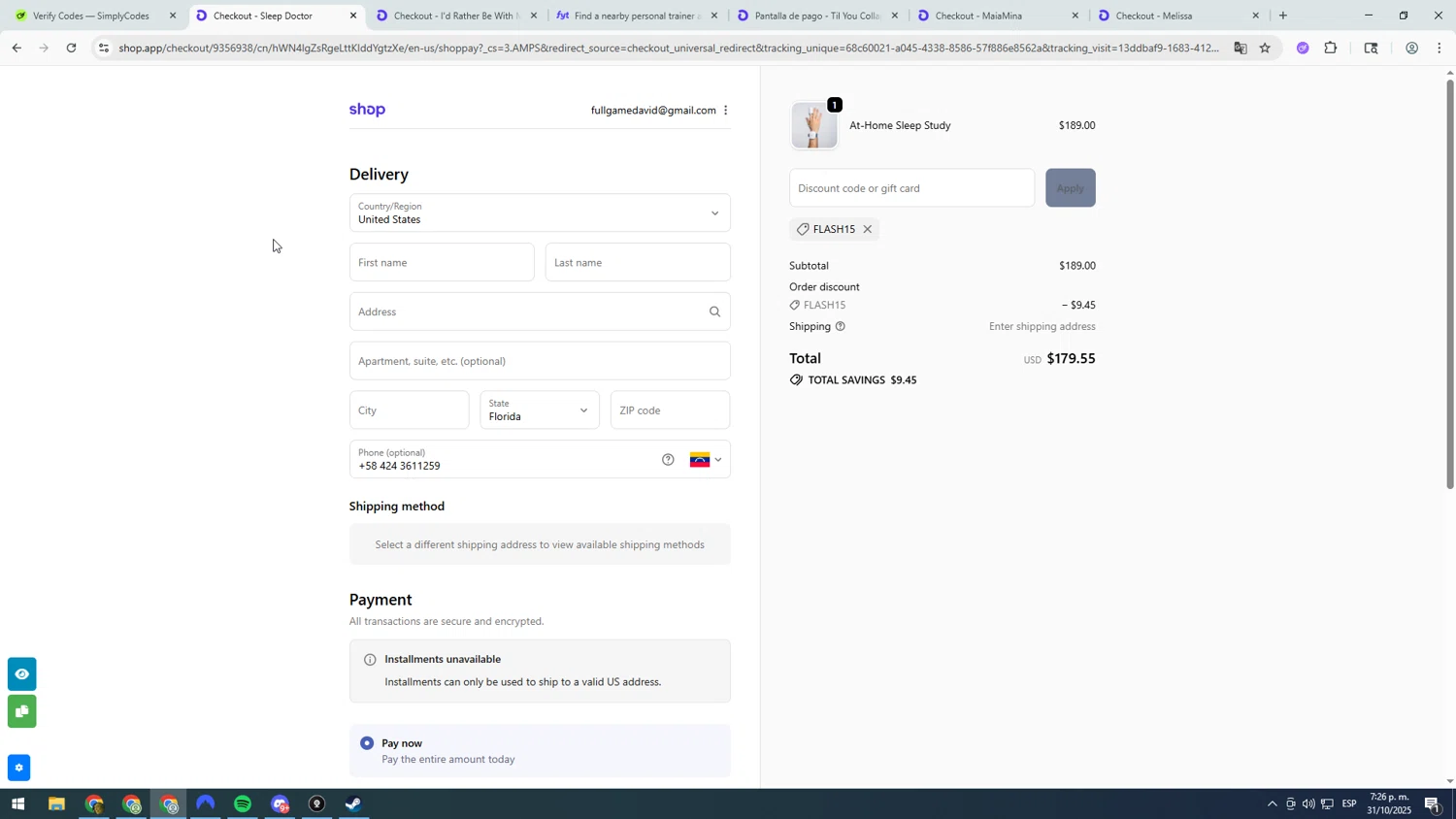This screenshot has height=819, width=1456.
Task: Click page vertical scrollbar
Action: click(x=1450, y=285)
